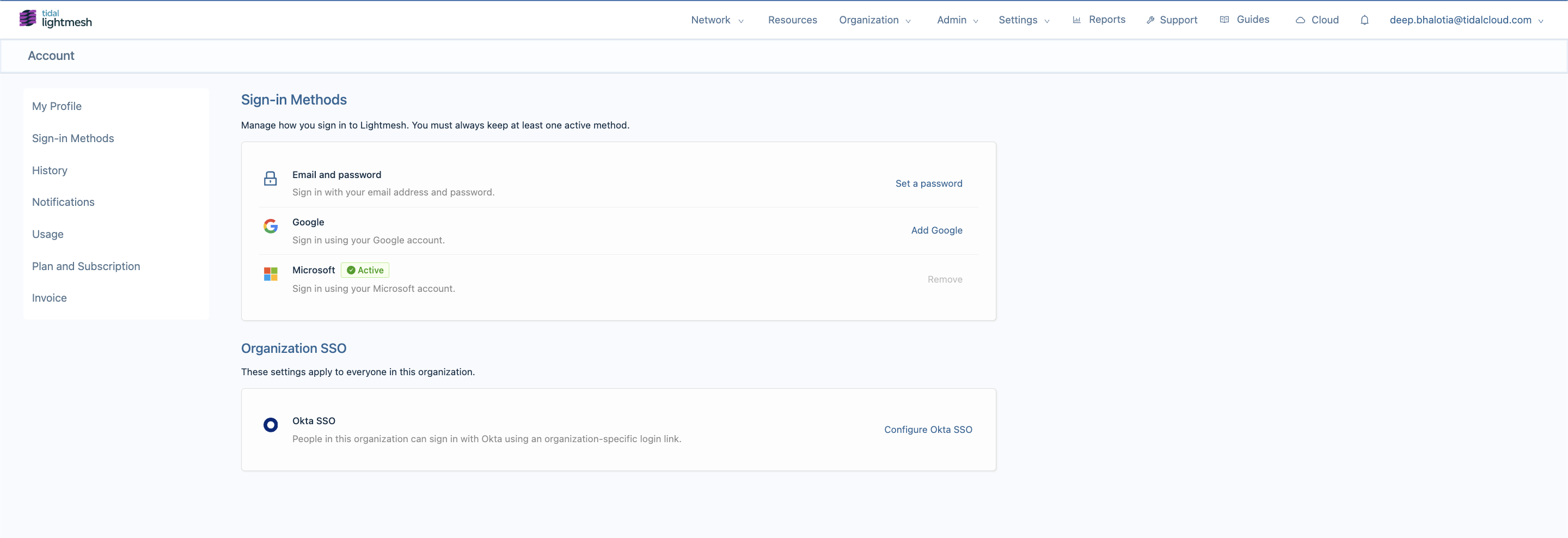The height and width of the screenshot is (538, 1568).
Task: Click the Sign-in Methods section heading
Action: 294,100
